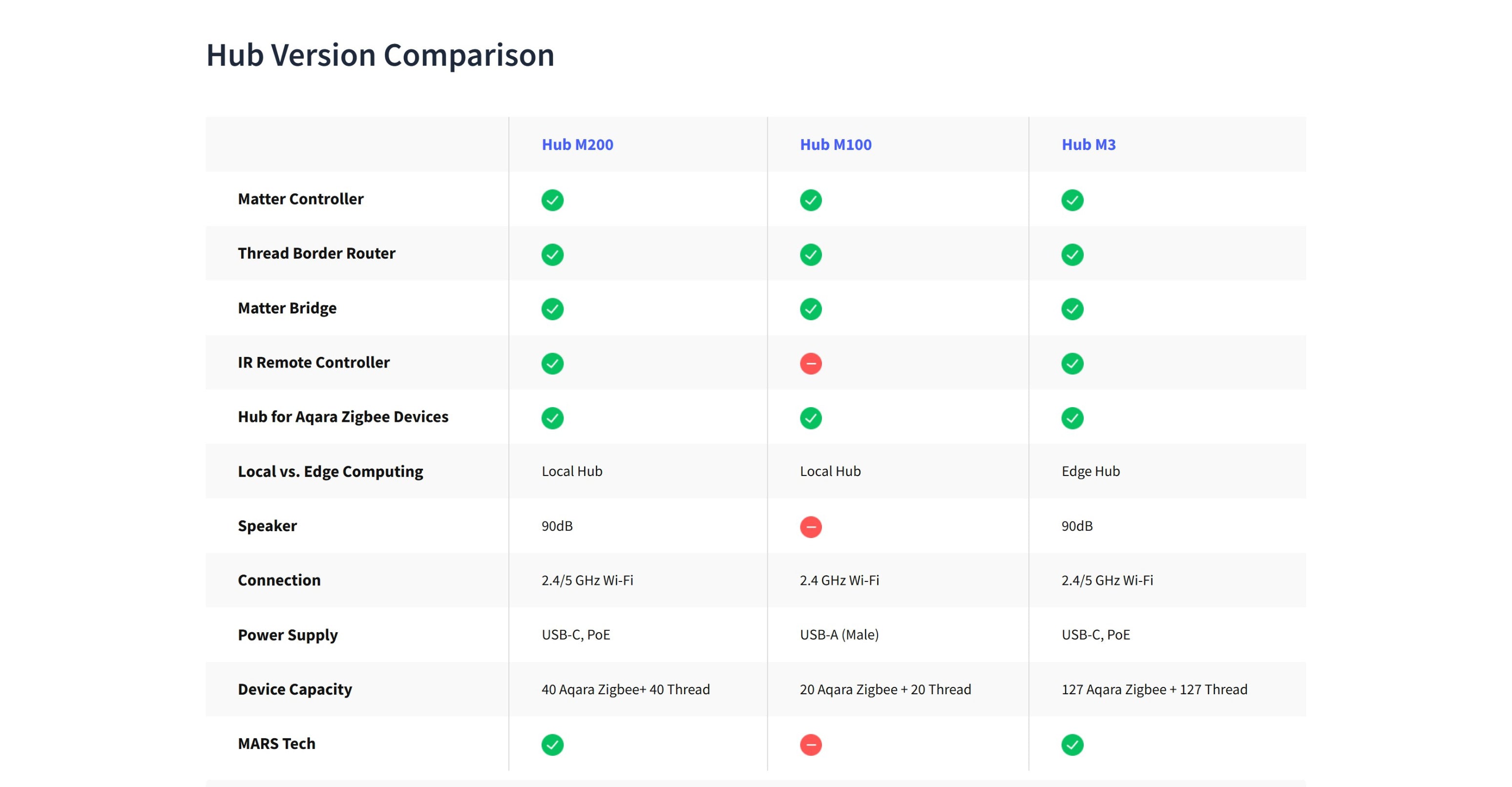Viewport: 1512px width, 787px height.
Task: Click Hub M100 Matter Bridge checkmark
Action: click(x=811, y=310)
